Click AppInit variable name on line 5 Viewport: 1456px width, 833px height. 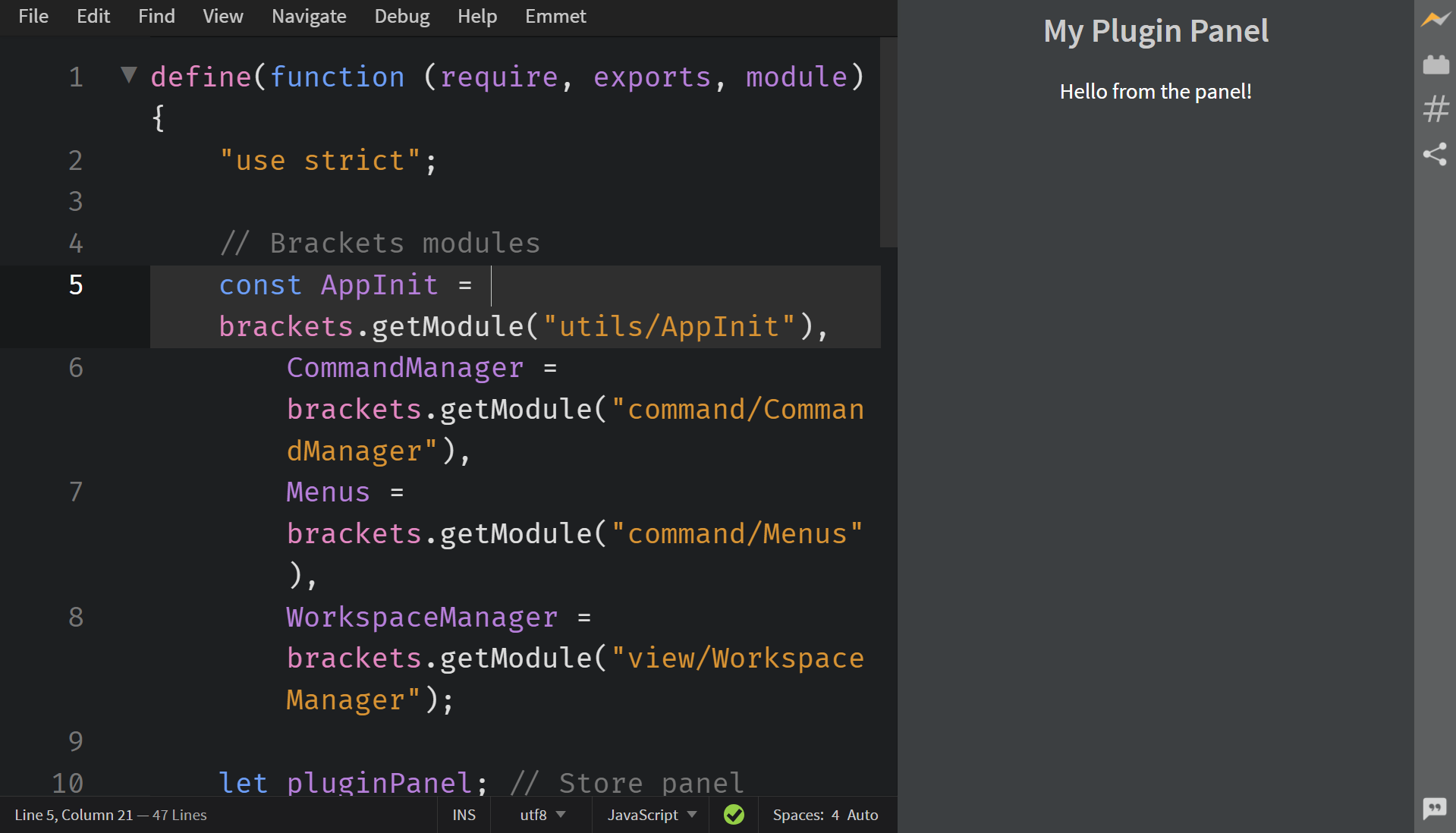pos(379,285)
